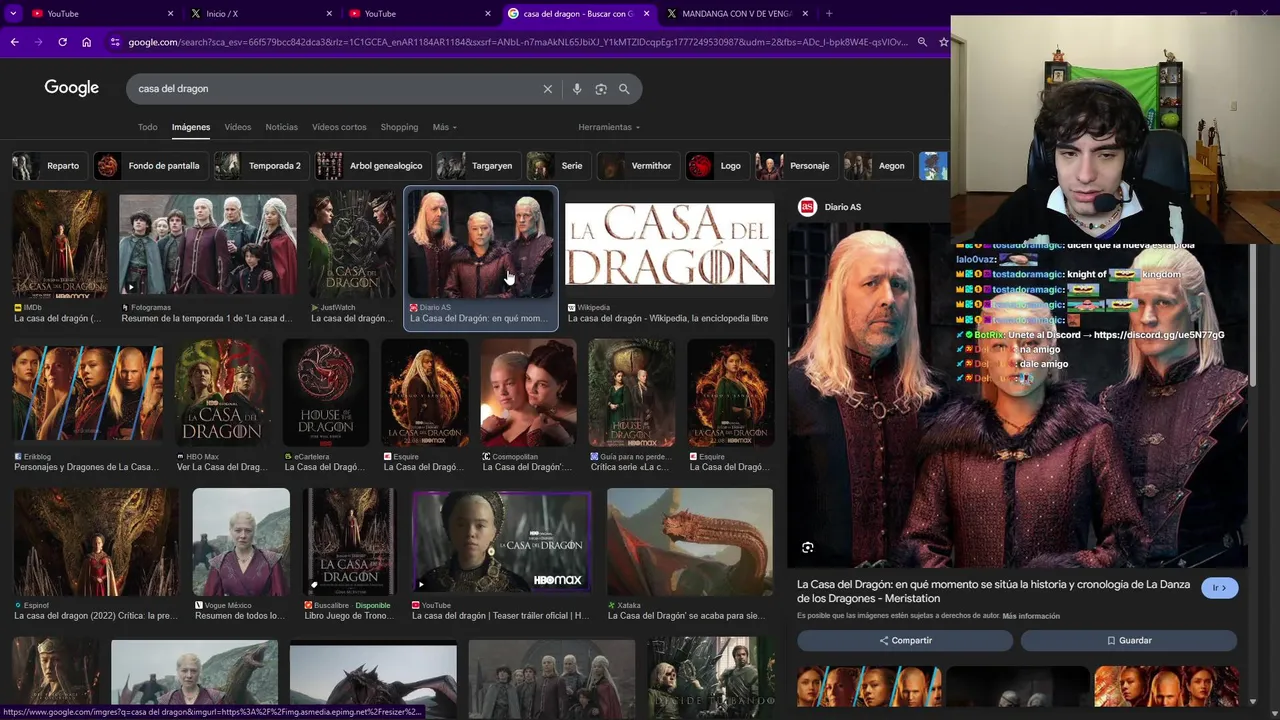Save image with Guardar button
This screenshot has width=1280, height=720.
[x=1129, y=640]
